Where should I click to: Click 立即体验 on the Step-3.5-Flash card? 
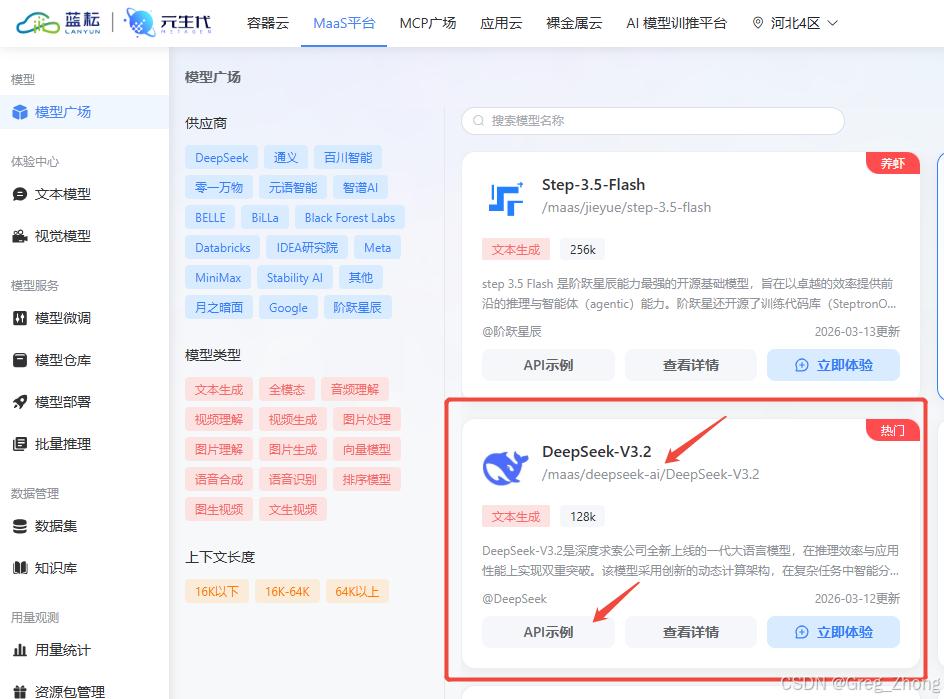point(833,365)
